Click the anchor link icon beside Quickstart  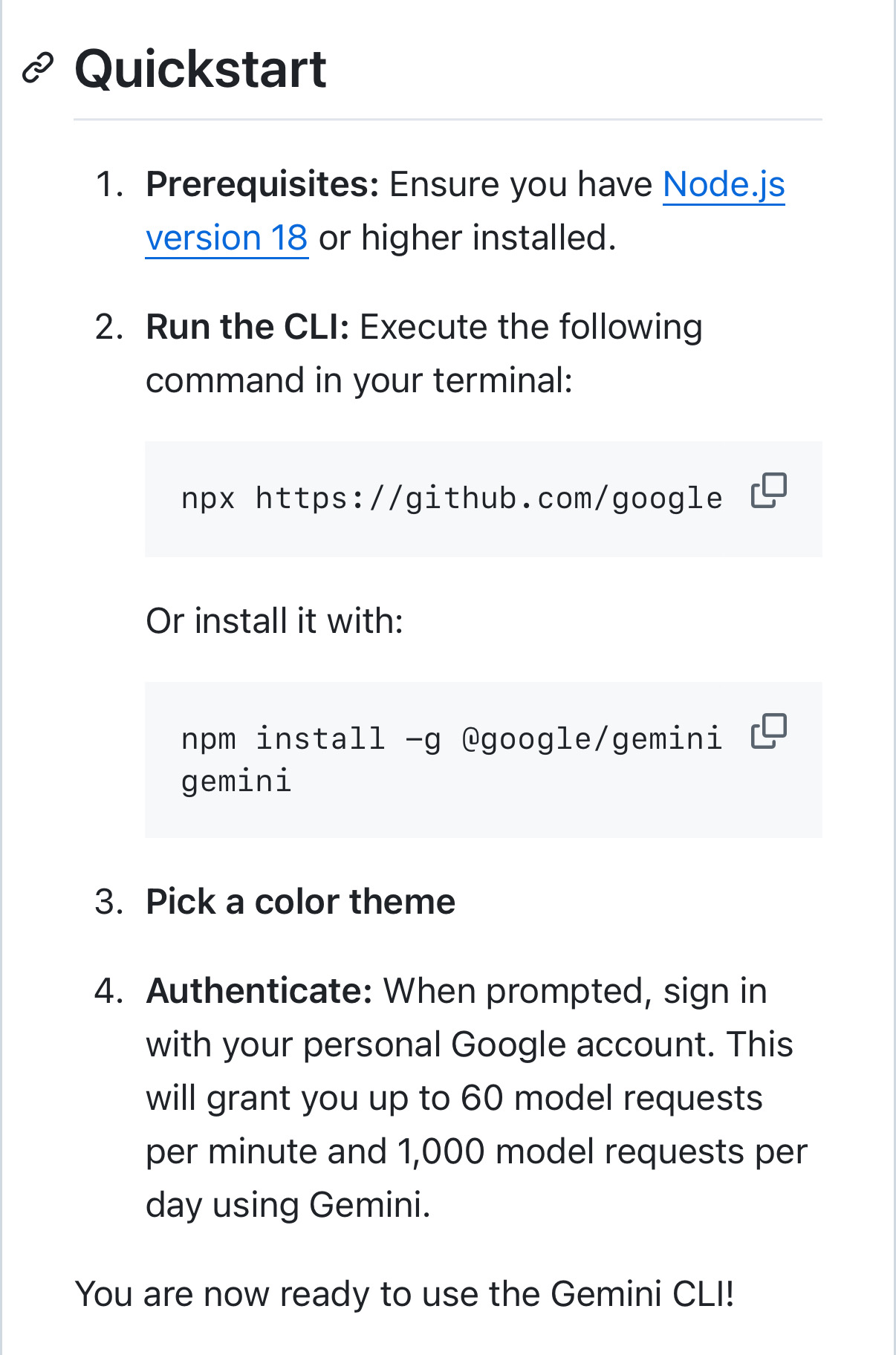38,68
